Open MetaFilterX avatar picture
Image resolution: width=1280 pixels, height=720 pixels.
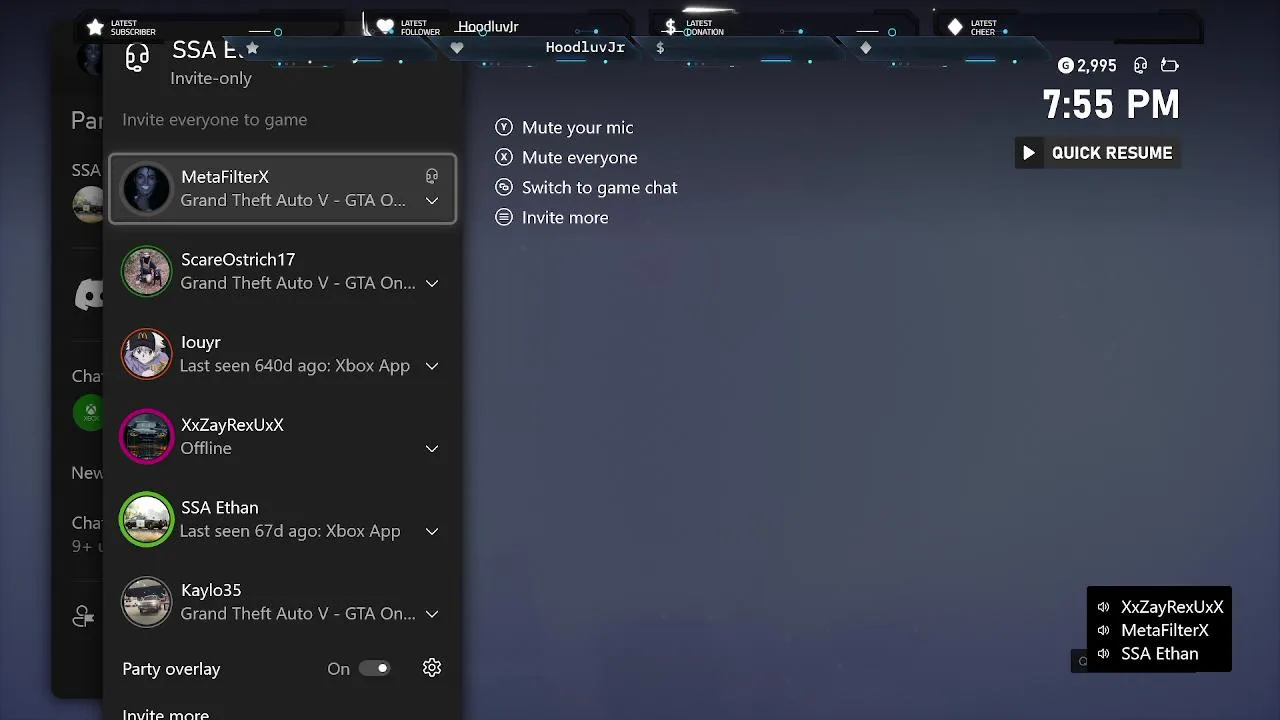click(x=146, y=189)
